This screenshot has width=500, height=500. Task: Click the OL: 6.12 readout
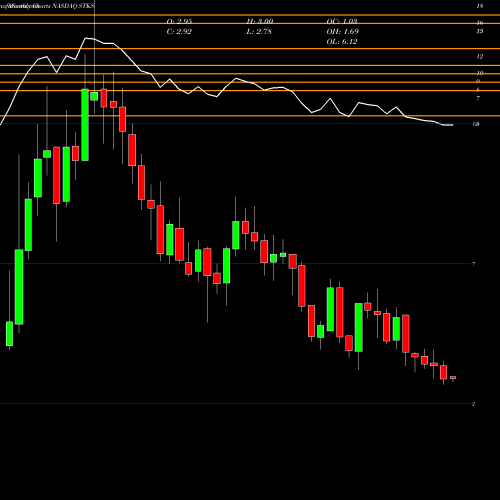[x=342, y=42]
